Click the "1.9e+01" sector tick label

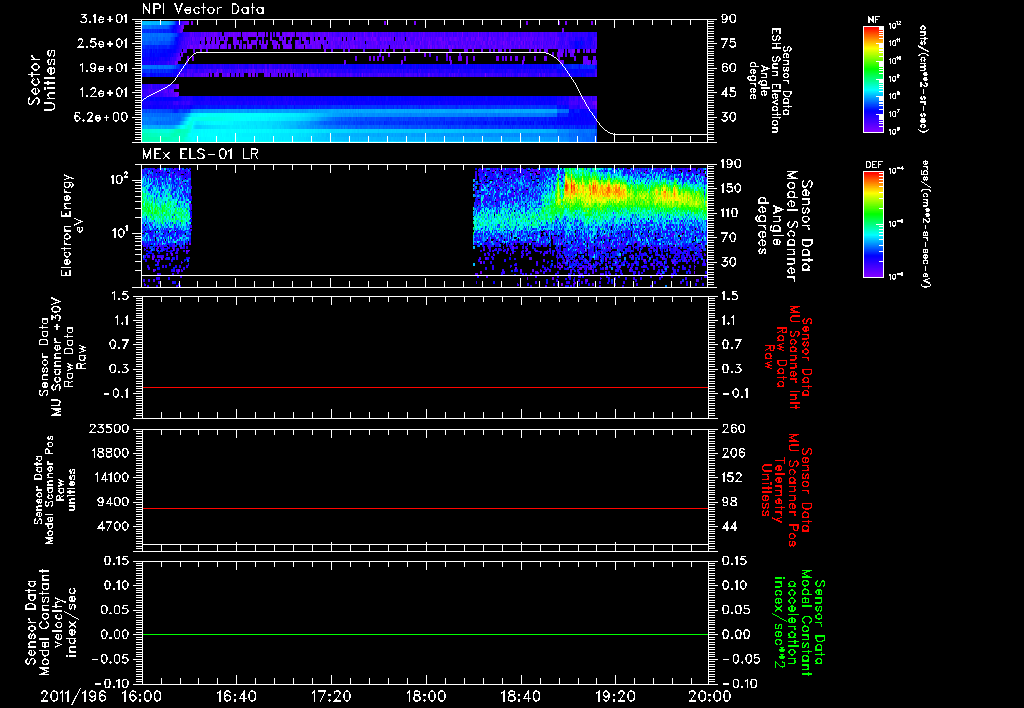tap(103, 68)
